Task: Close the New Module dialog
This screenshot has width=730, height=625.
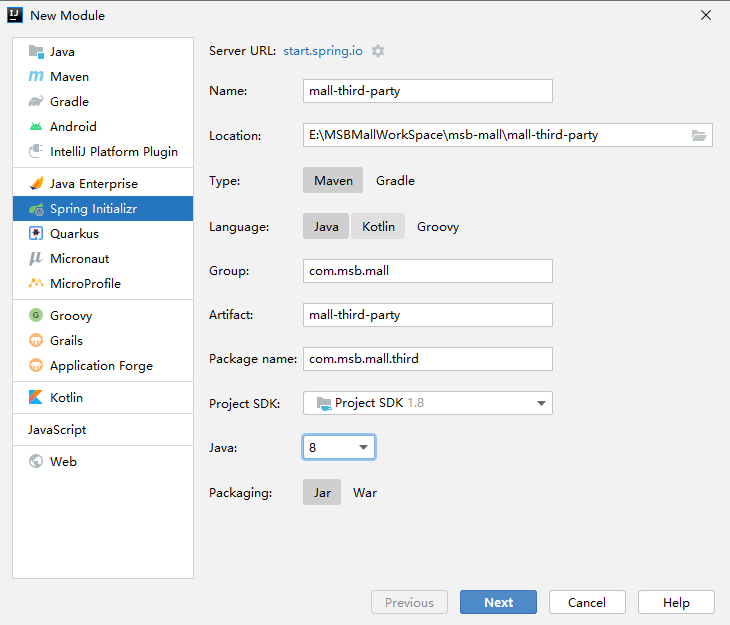Action: (x=706, y=15)
